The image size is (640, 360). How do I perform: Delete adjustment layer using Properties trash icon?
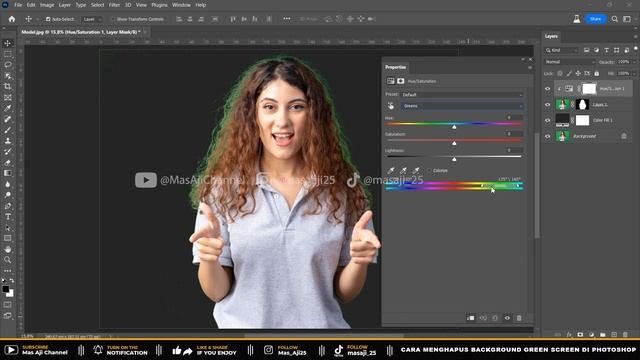519,318
